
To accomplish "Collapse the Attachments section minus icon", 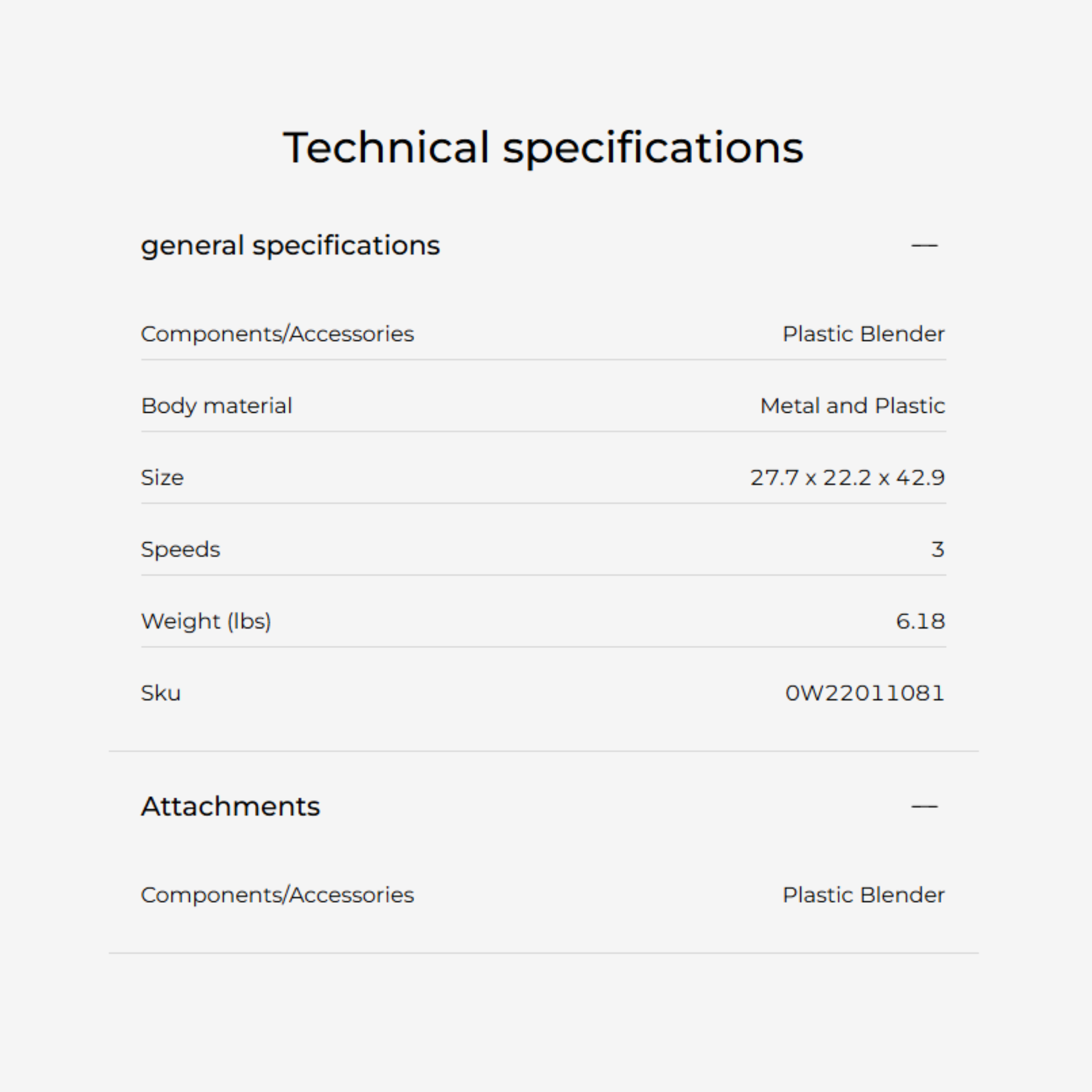I will click(x=924, y=807).
